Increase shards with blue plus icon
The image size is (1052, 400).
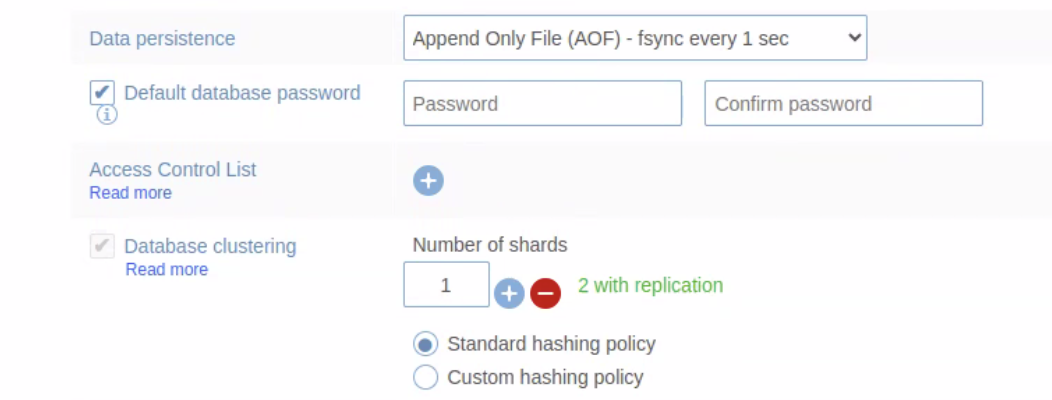[509, 293]
